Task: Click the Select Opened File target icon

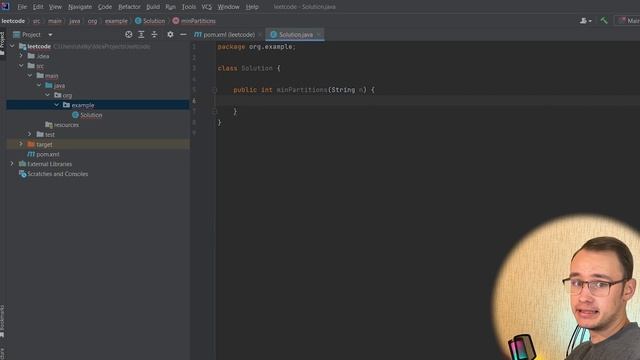Action: coord(129,35)
